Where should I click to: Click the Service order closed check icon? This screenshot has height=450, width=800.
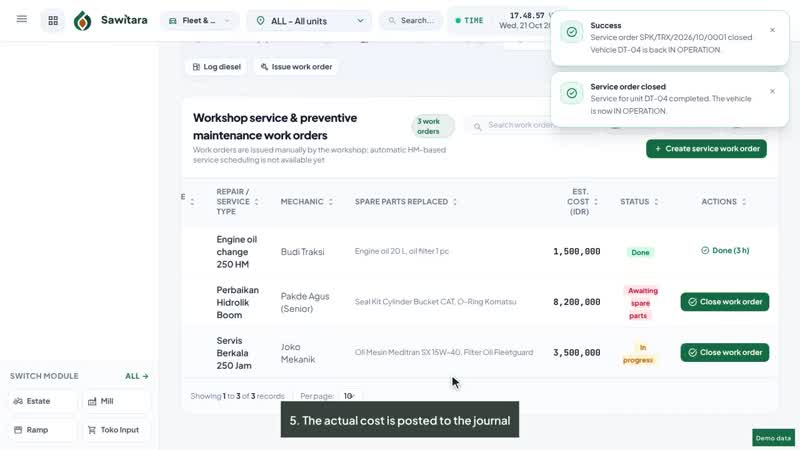[x=571, y=93]
